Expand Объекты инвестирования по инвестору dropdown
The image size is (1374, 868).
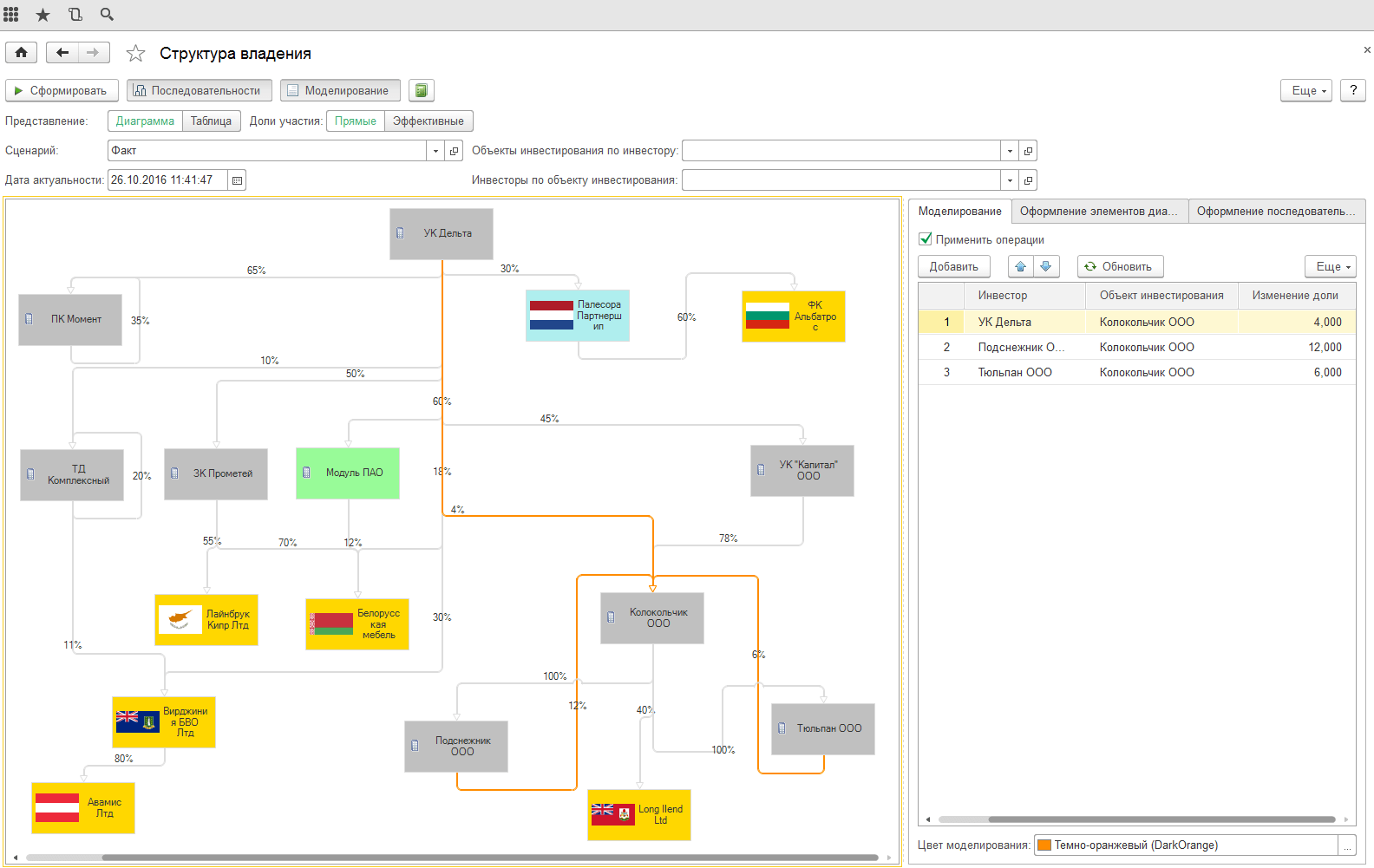click(x=1009, y=151)
